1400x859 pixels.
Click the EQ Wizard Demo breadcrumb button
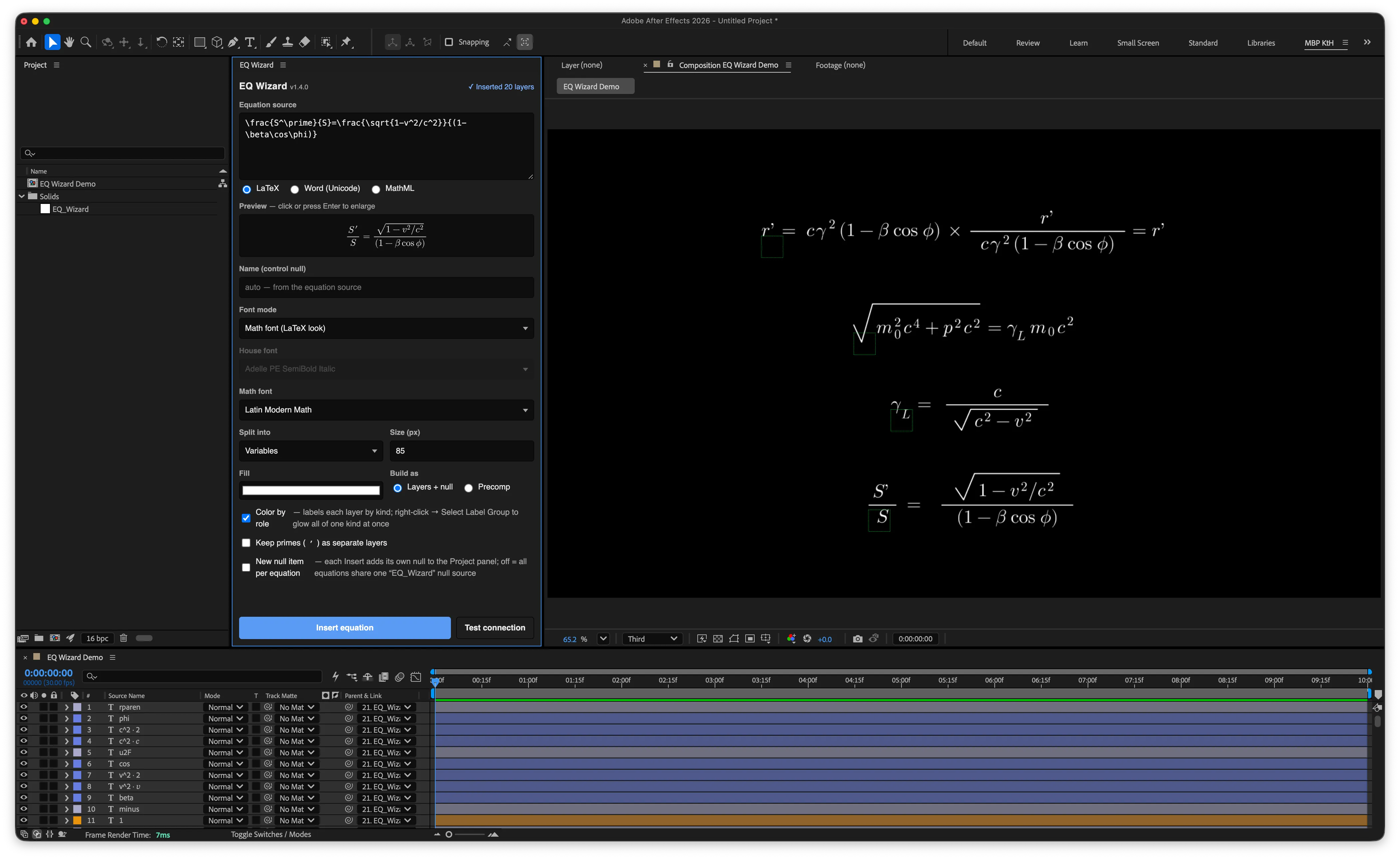tap(595, 86)
